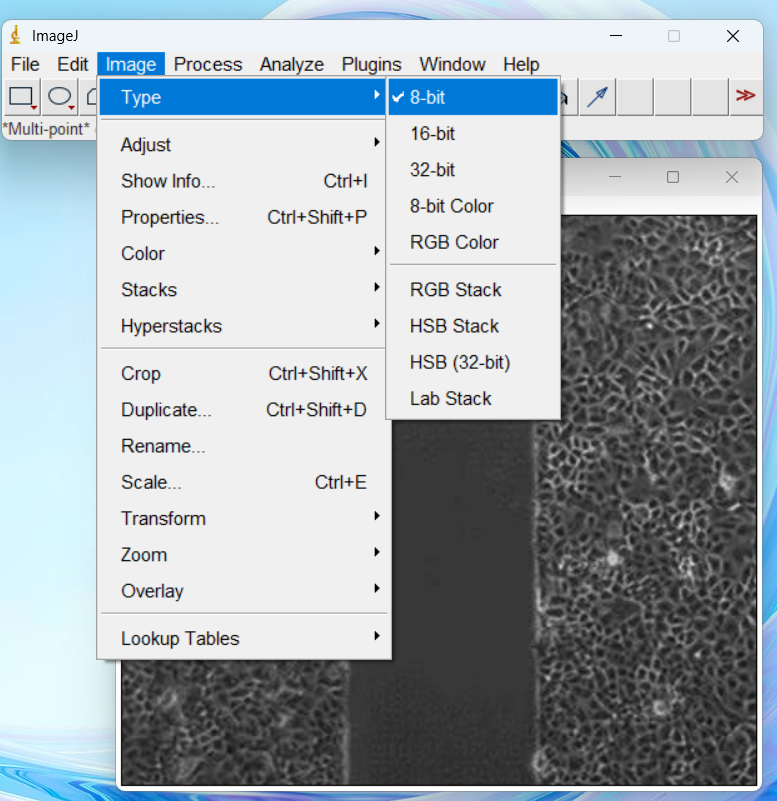Click the *Multi-point* status text
777x801 pixels.
coord(46,129)
